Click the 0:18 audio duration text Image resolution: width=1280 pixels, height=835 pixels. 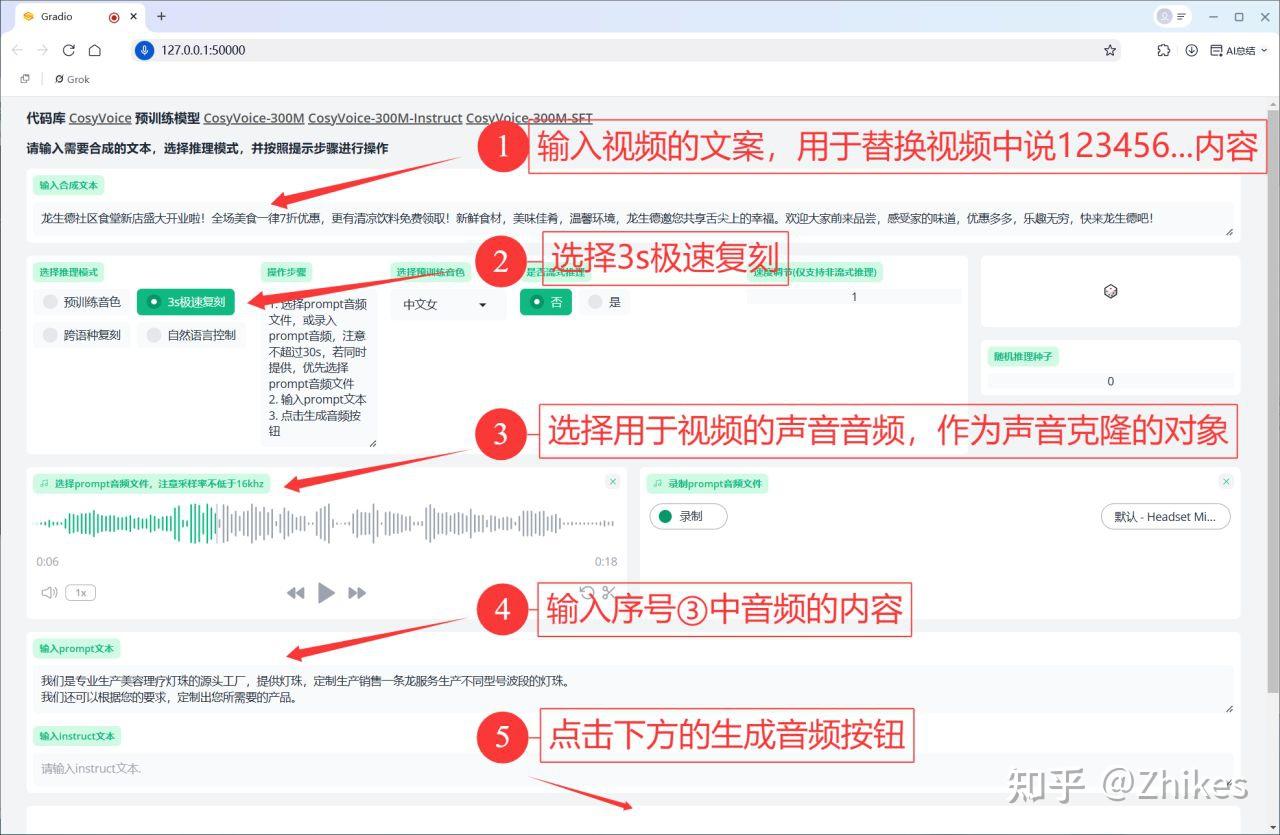tap(606, 562)
